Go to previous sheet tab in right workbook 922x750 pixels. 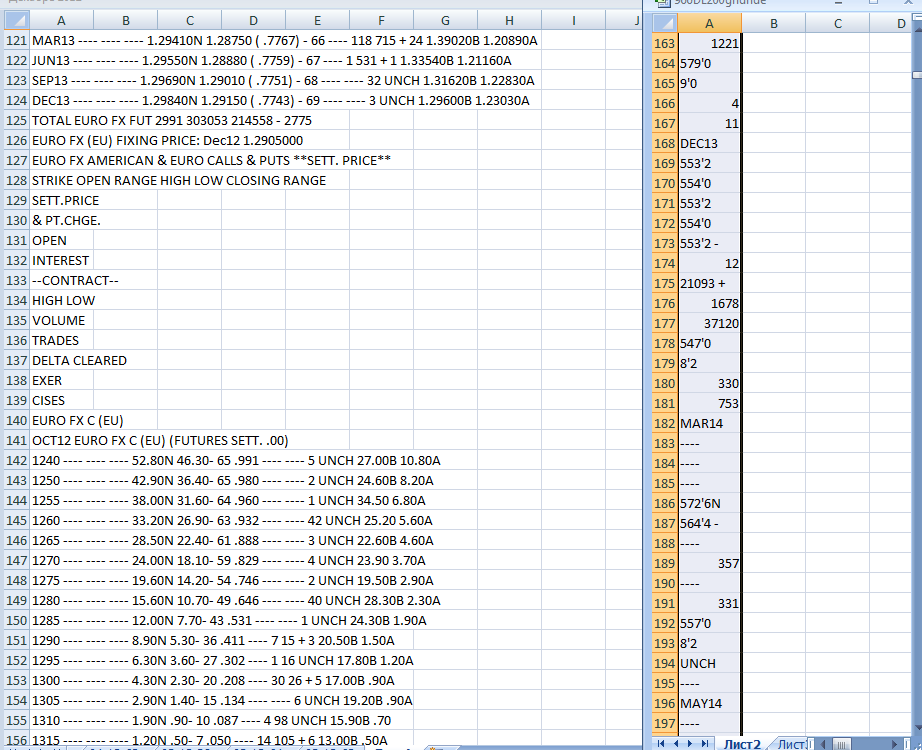(676, 744)
